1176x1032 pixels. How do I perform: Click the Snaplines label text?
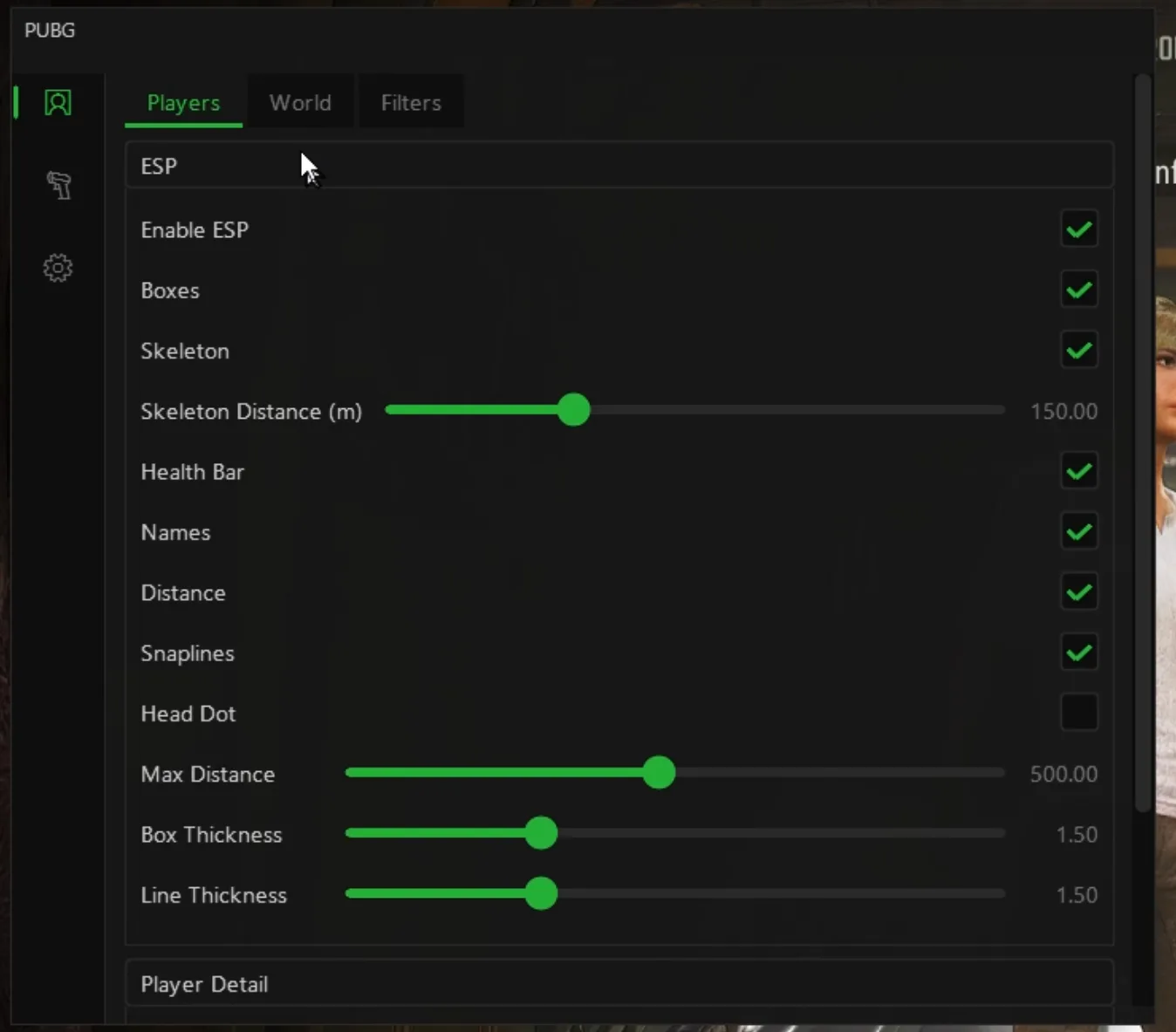188,653
